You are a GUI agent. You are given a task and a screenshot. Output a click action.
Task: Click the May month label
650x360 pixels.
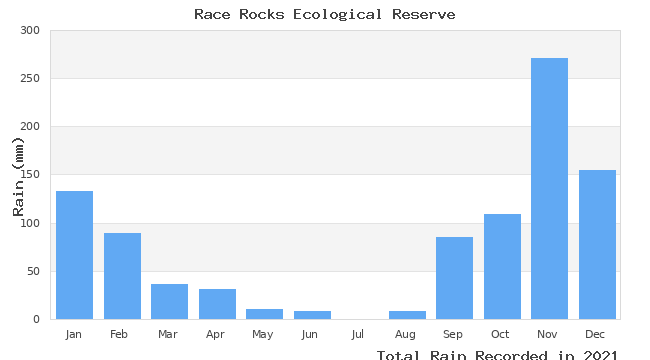click(x=263, y=334)
